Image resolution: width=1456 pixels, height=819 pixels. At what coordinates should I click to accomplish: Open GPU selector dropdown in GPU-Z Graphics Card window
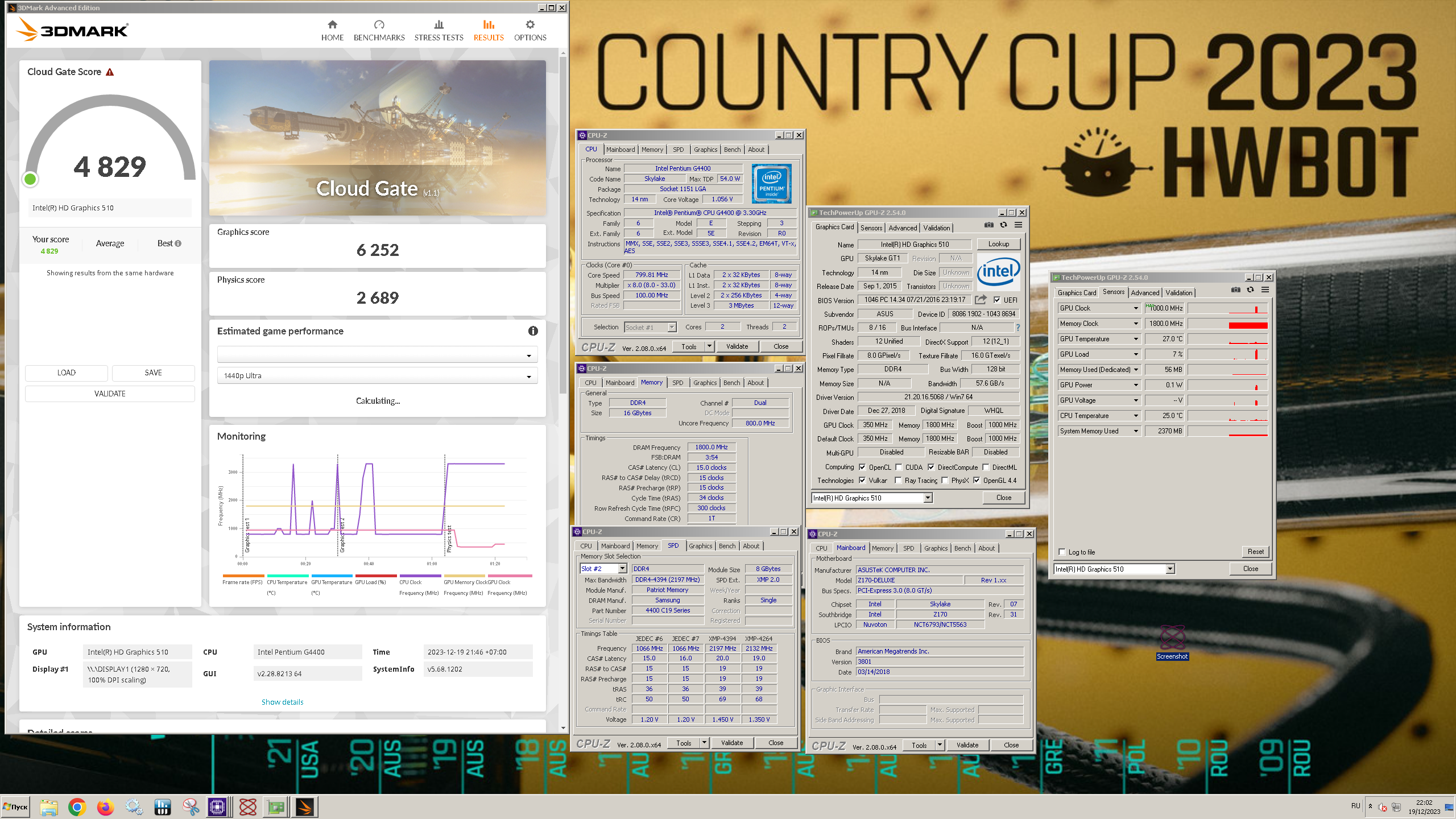pyautogui.click(x=872, y=498)
